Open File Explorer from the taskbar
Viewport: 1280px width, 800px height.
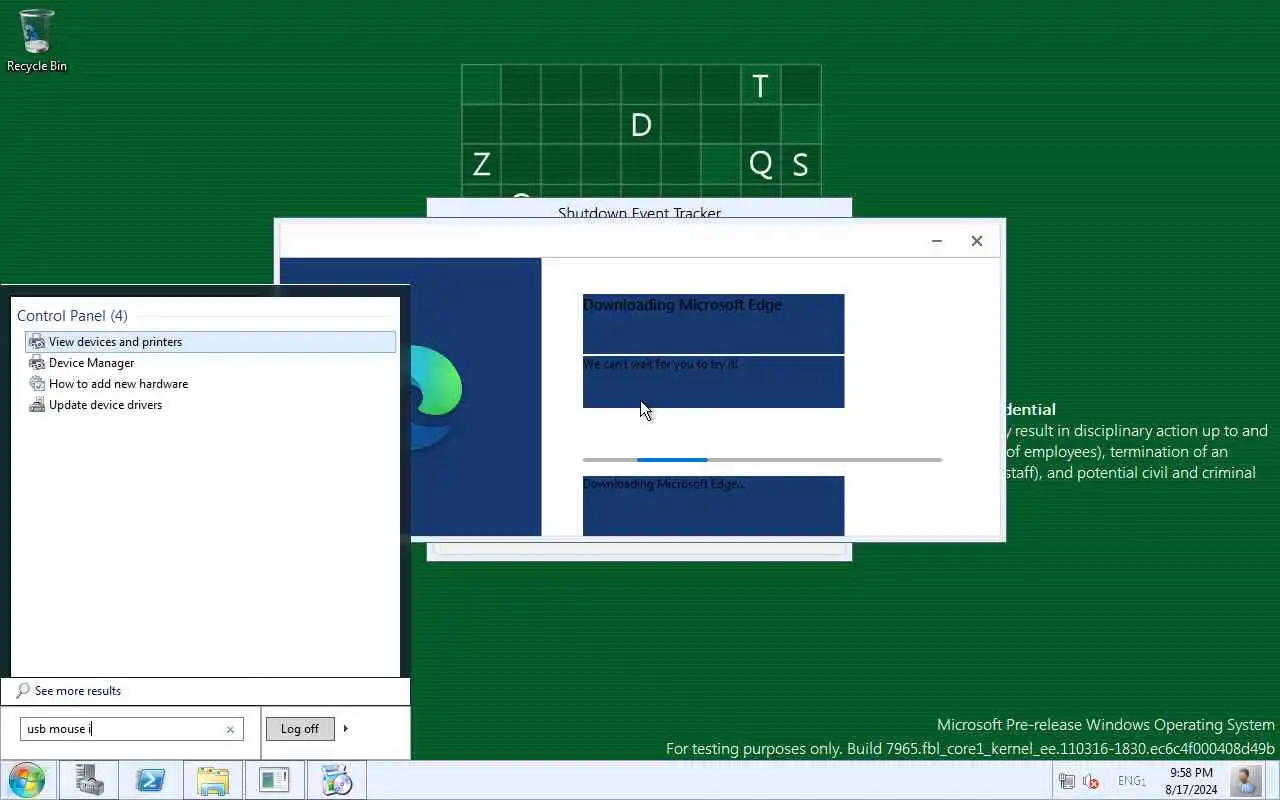(213, 780)
